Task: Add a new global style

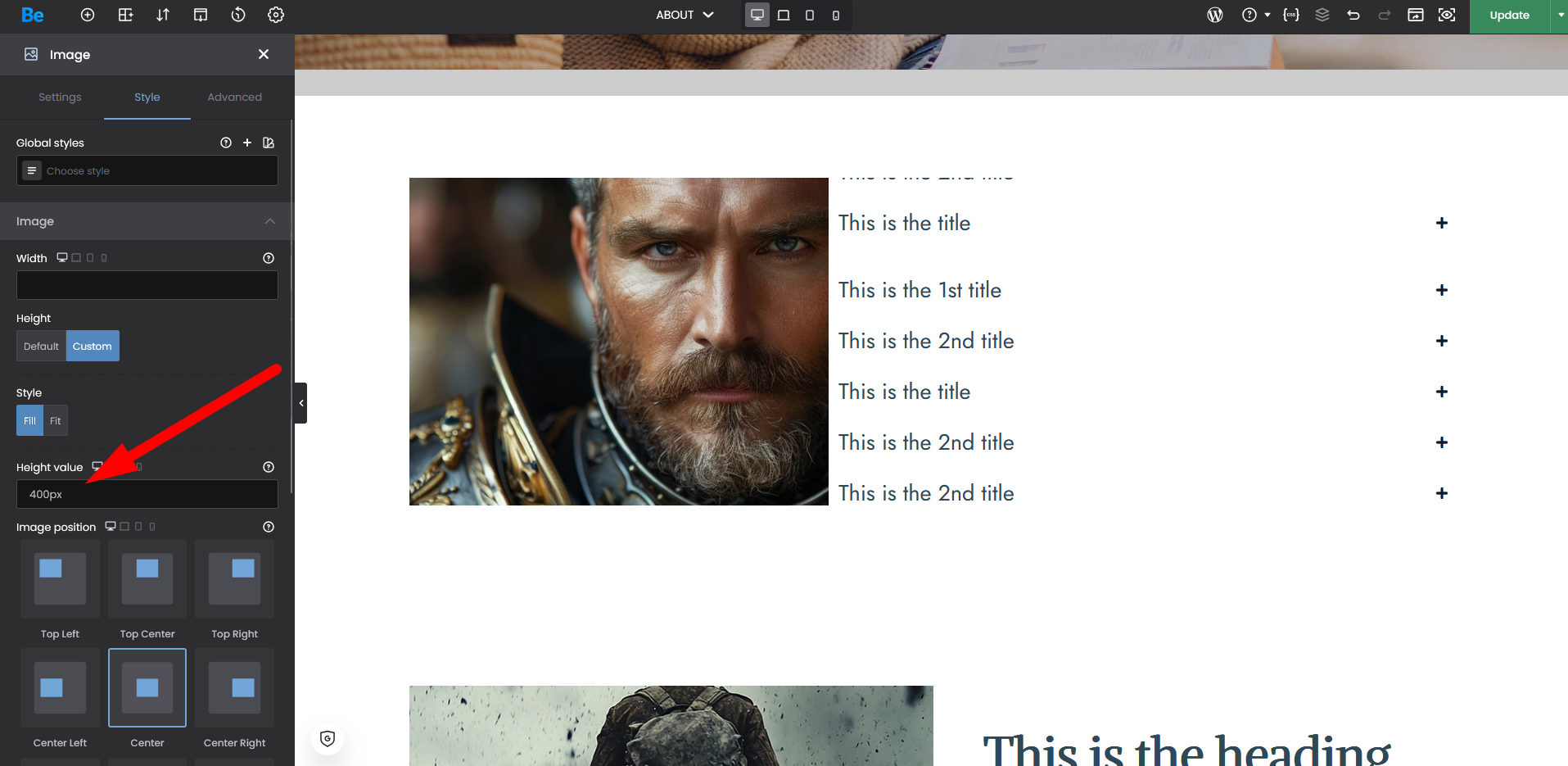Action: (x=247, y=143)
